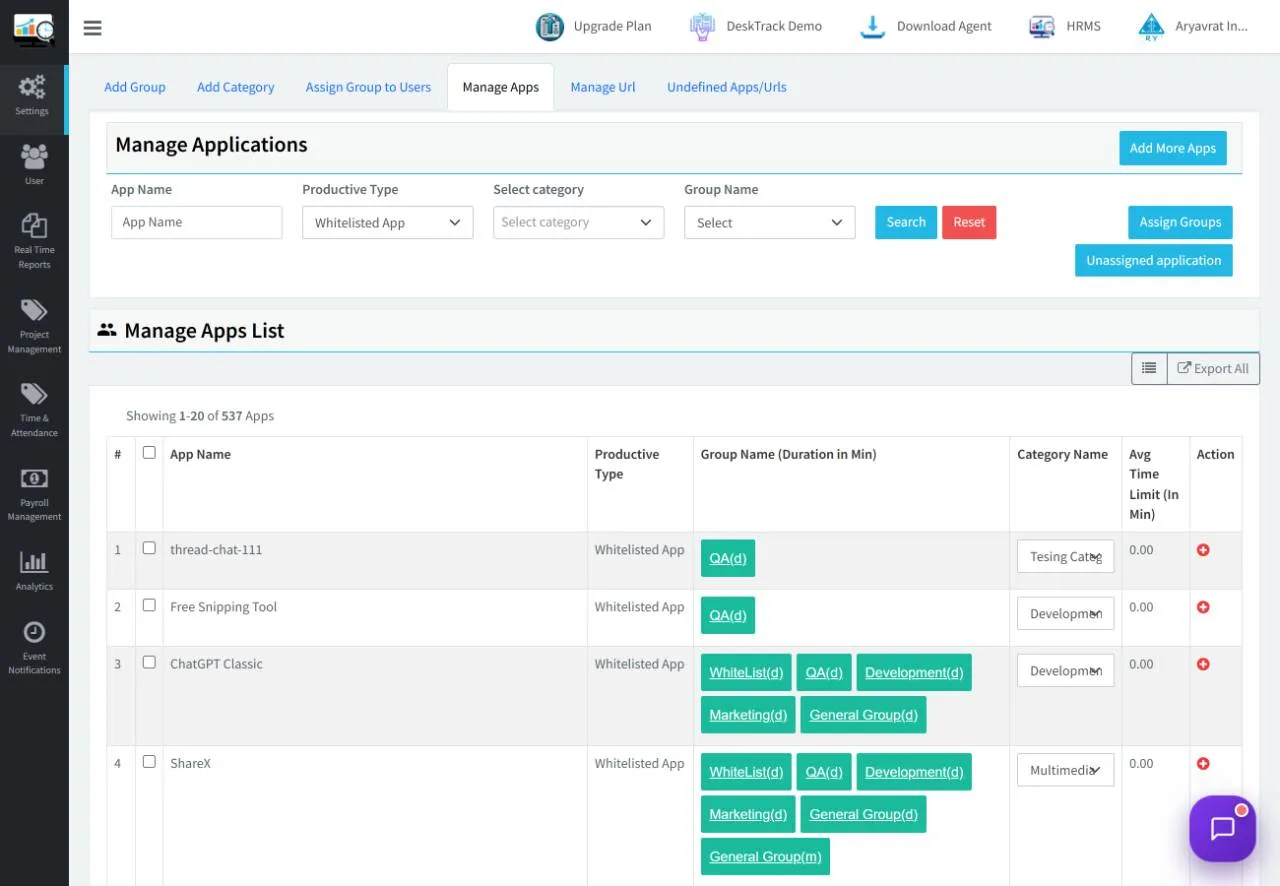Open Time & Attendance in sidebar

coord(34,410)
